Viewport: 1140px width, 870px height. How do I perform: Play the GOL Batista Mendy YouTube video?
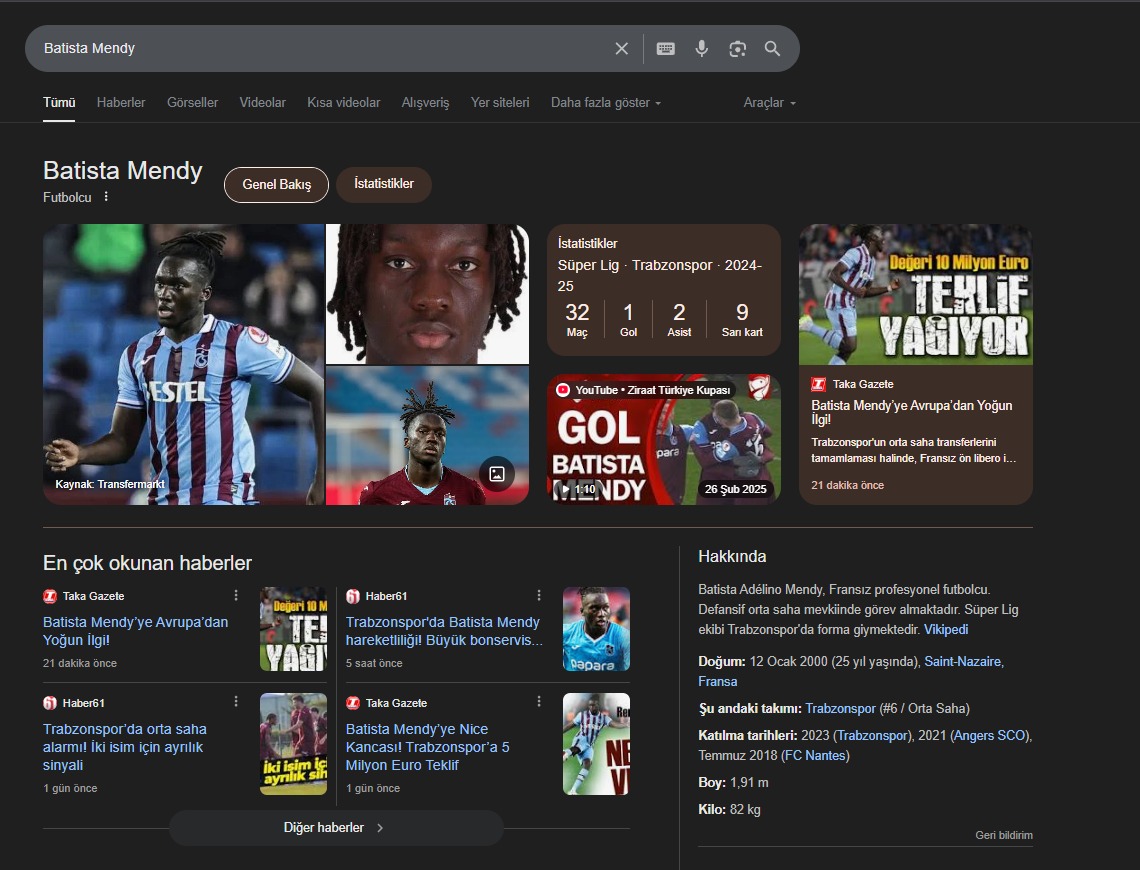[x=664, y=440]
